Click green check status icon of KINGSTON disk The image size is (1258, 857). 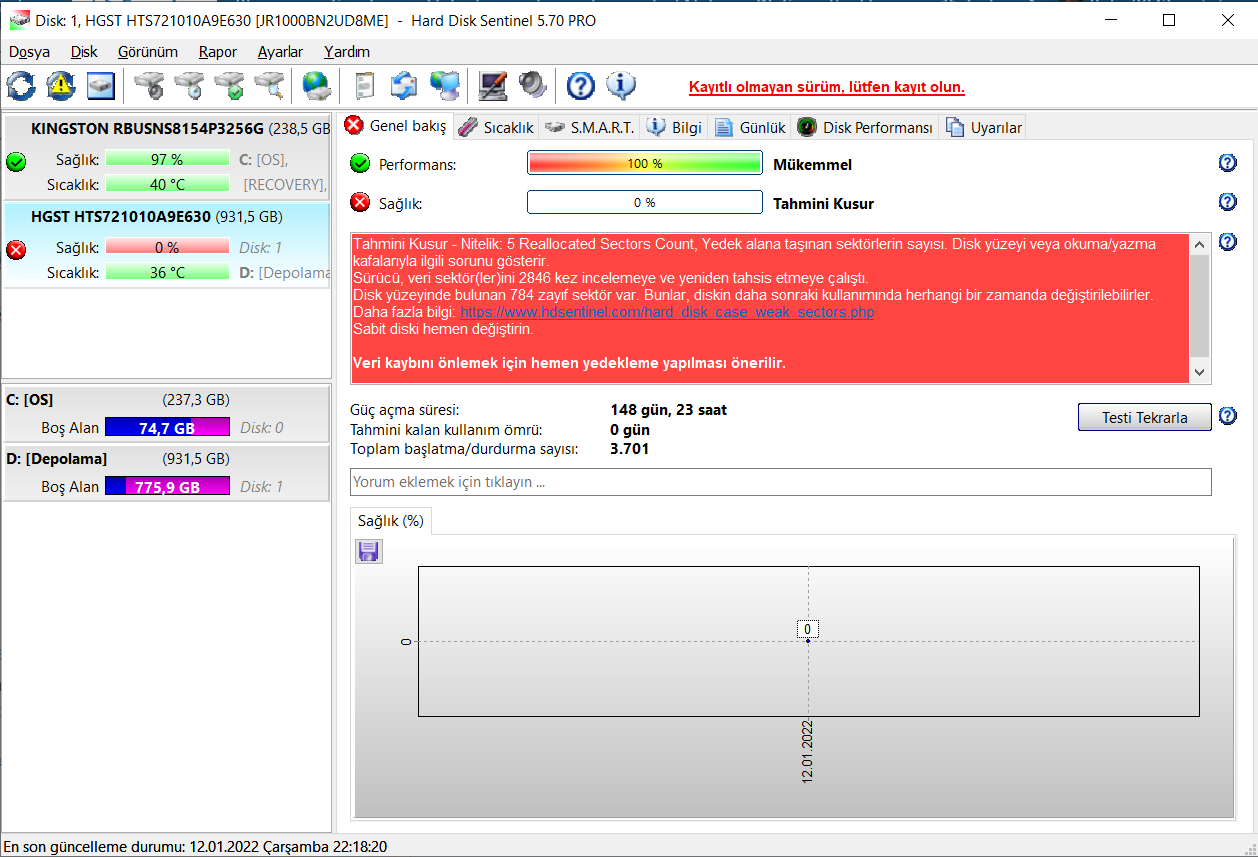pos(16,162)
